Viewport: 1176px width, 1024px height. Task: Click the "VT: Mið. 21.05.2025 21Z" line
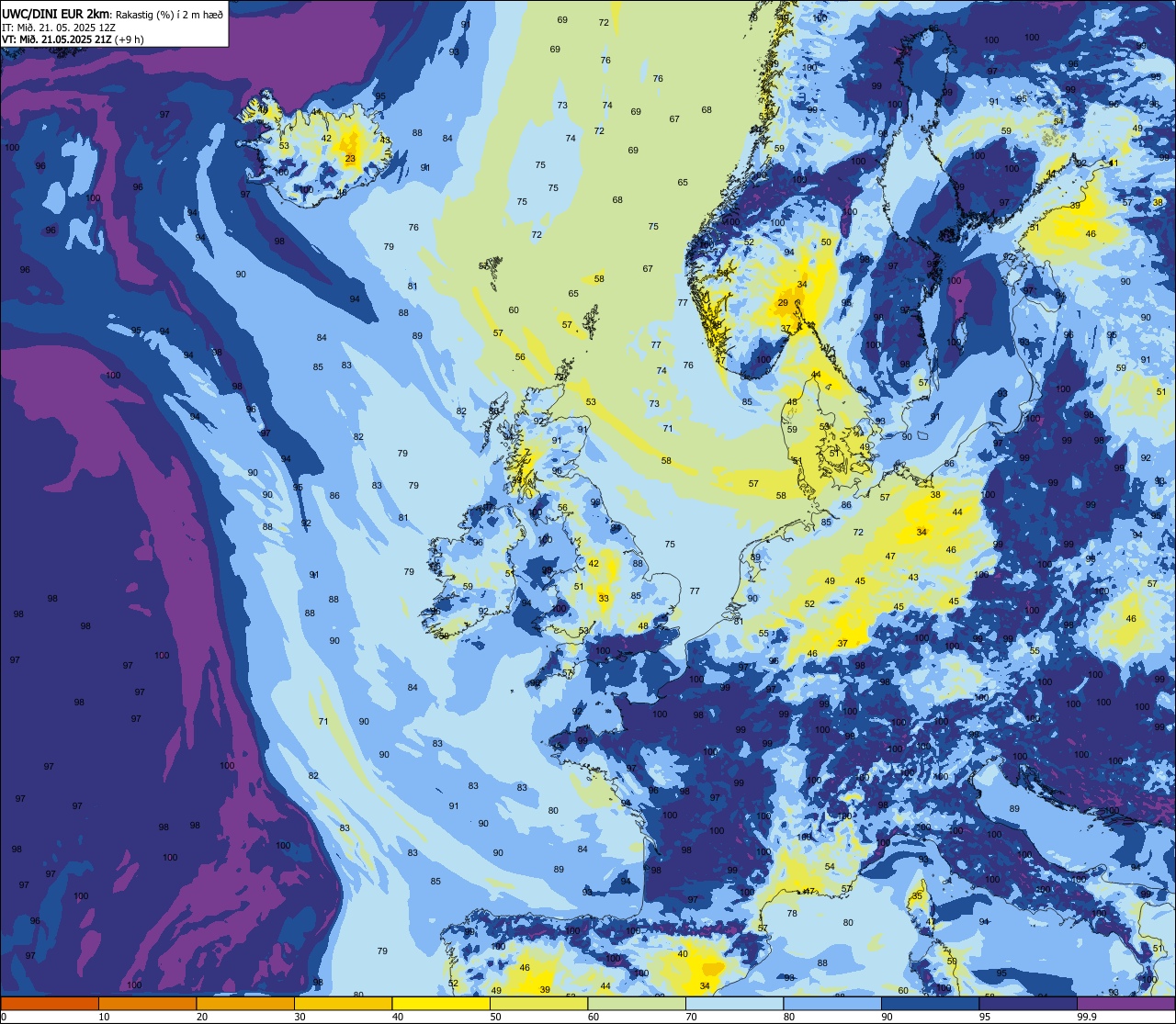(57, 39)
